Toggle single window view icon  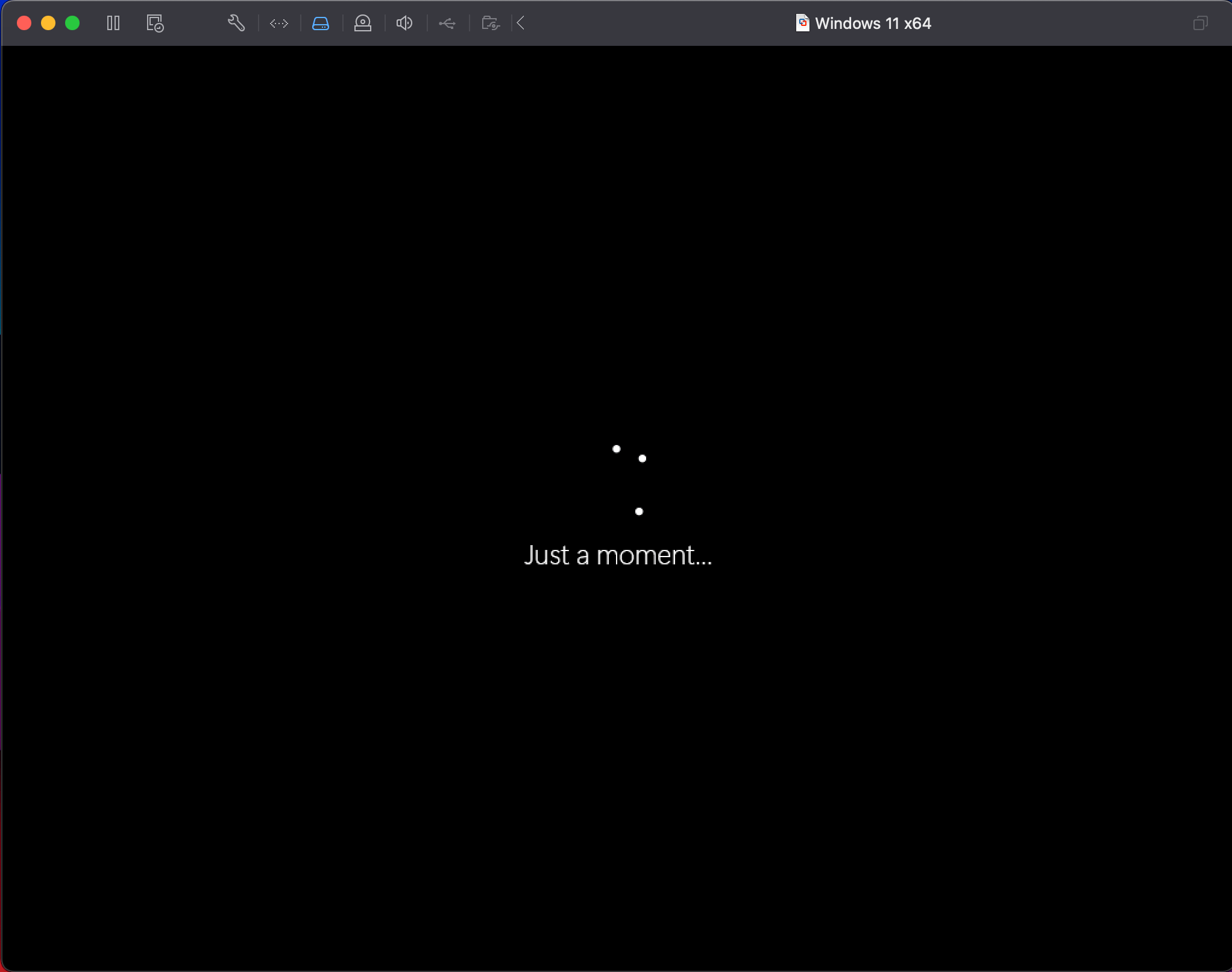(x=1200, y=24)
